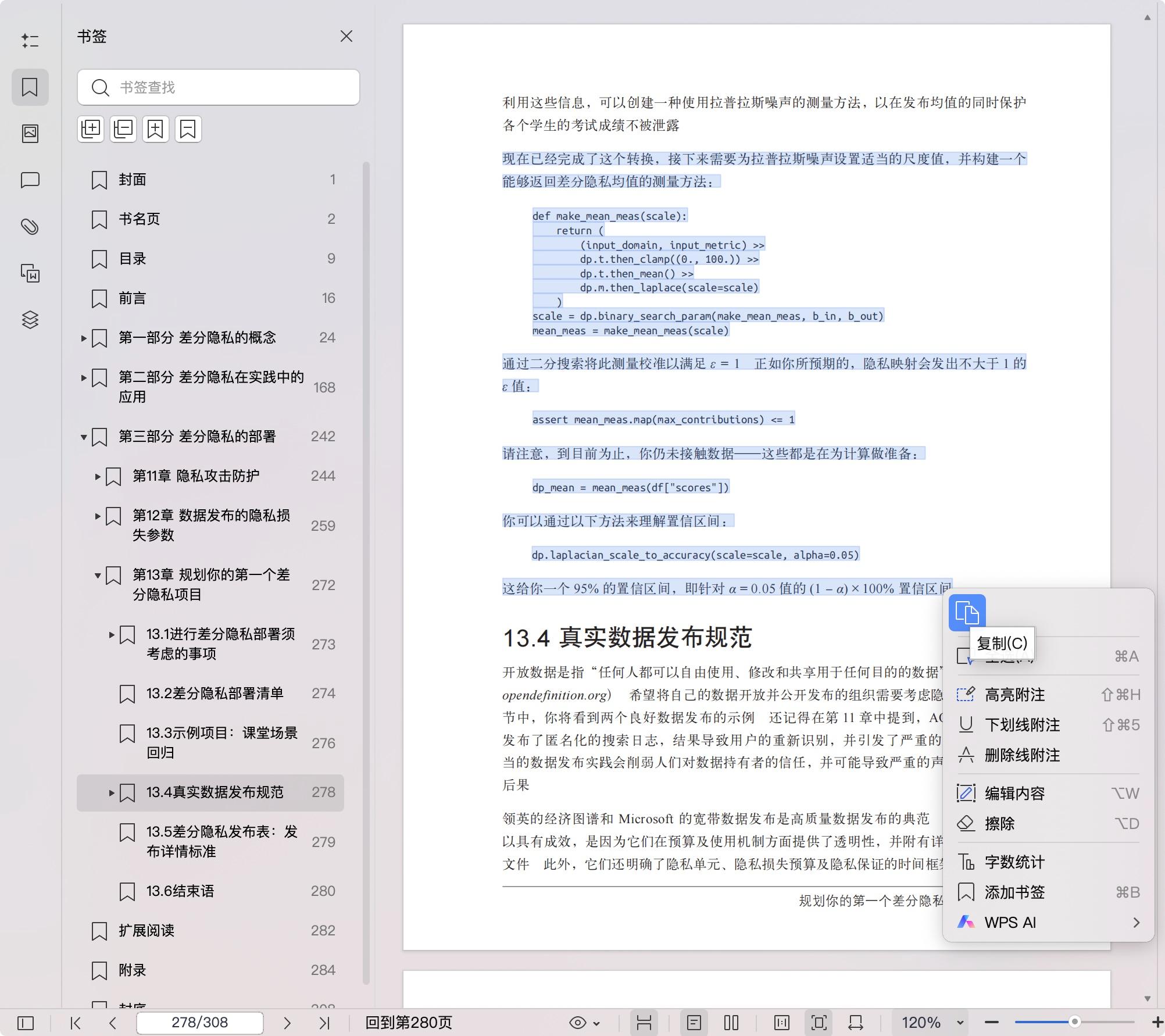Open the 120% zoom level dropdown
The height and width of the screenshot is (1036, 1165).
point(960,1023)
